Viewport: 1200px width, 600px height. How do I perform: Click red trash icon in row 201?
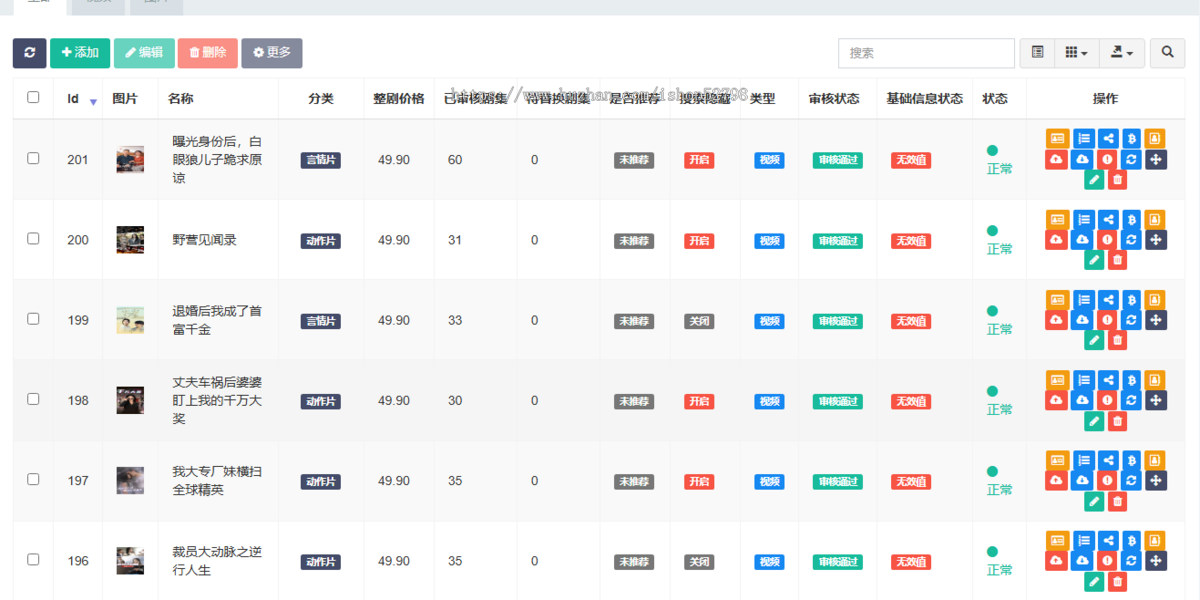point(1118,180)
